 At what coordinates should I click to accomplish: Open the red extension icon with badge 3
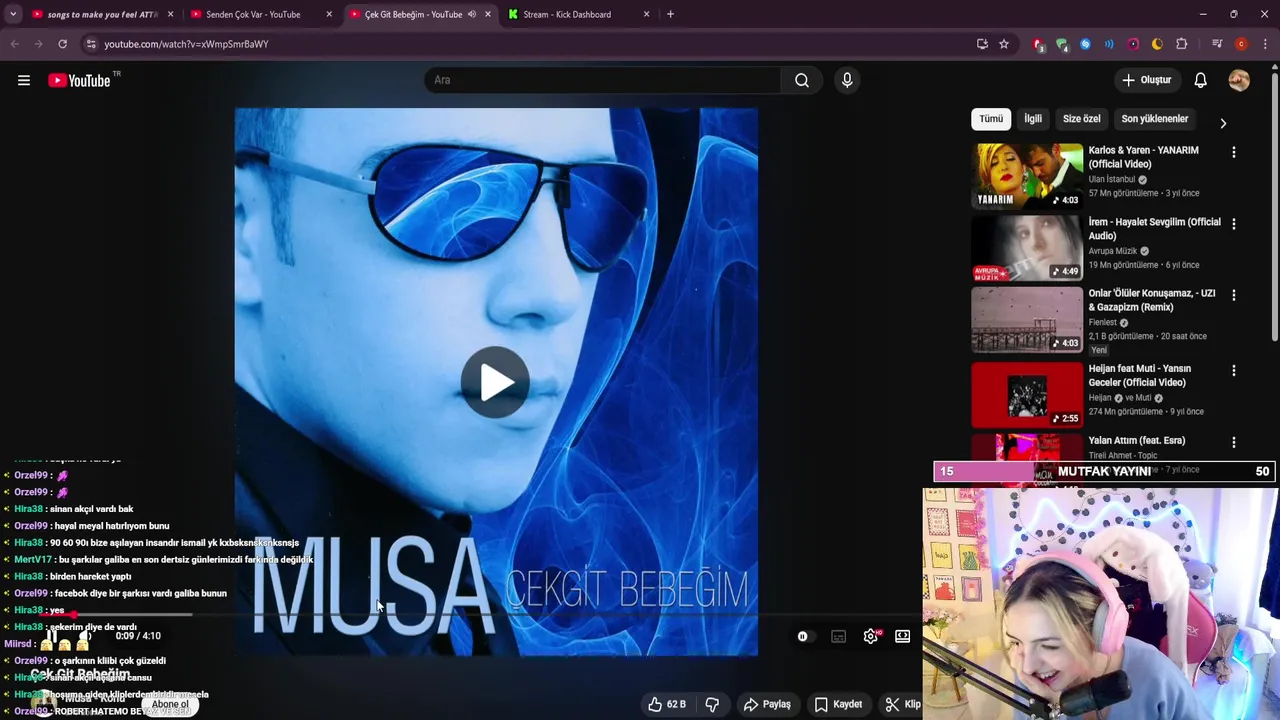1038,44
